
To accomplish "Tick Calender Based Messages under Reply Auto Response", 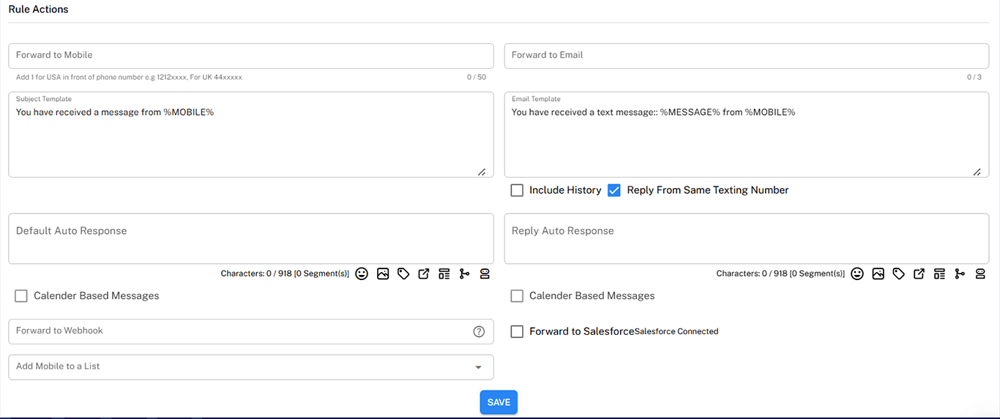I will click(x=517, y=296).
